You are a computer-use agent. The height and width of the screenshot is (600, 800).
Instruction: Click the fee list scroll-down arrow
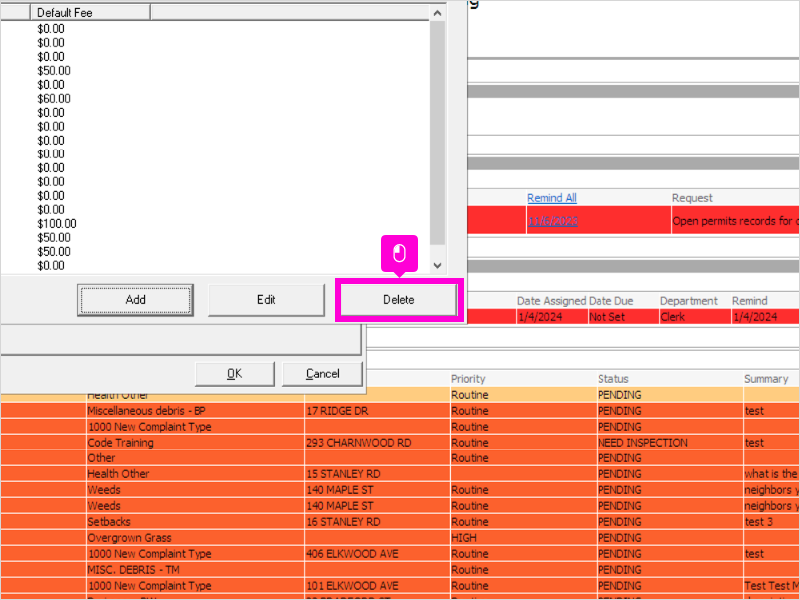point(437,265)
